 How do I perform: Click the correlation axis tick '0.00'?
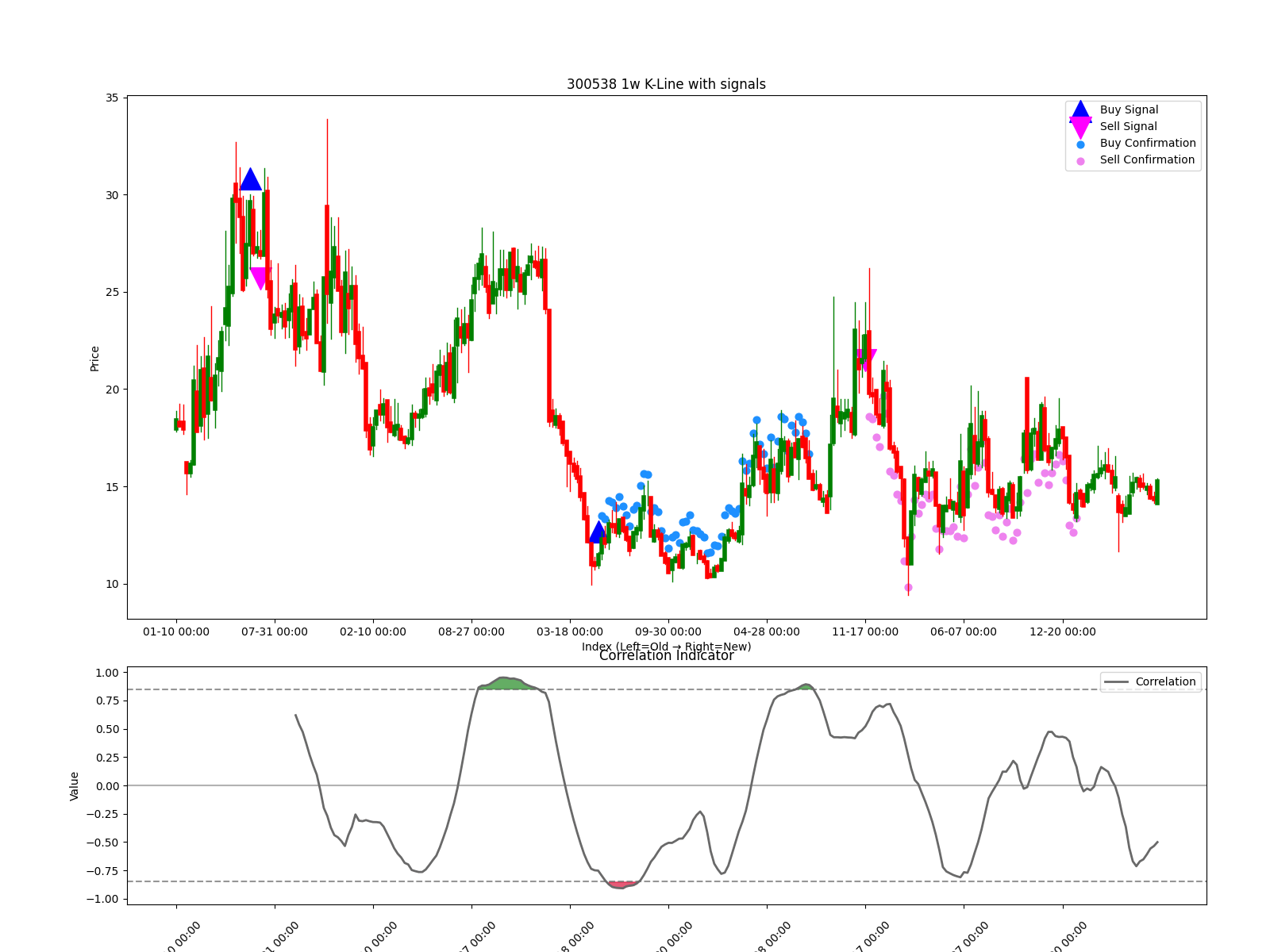pyautogui.click(x=107, y=786)
